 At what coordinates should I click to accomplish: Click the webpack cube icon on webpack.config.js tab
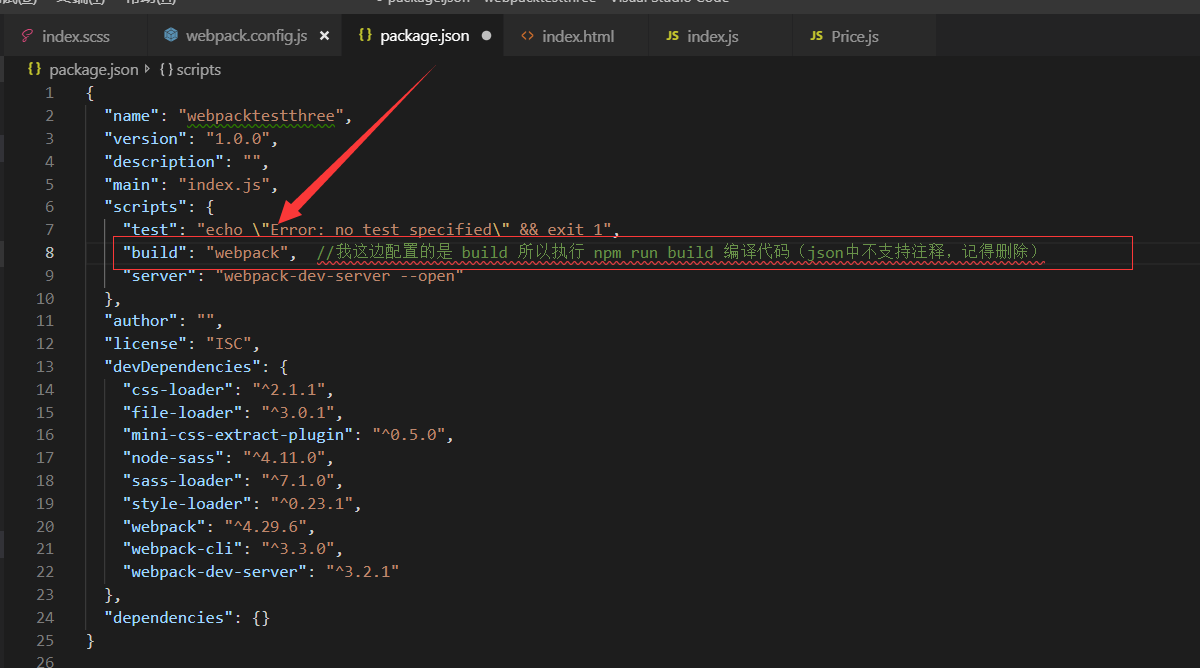coord(173,34)
